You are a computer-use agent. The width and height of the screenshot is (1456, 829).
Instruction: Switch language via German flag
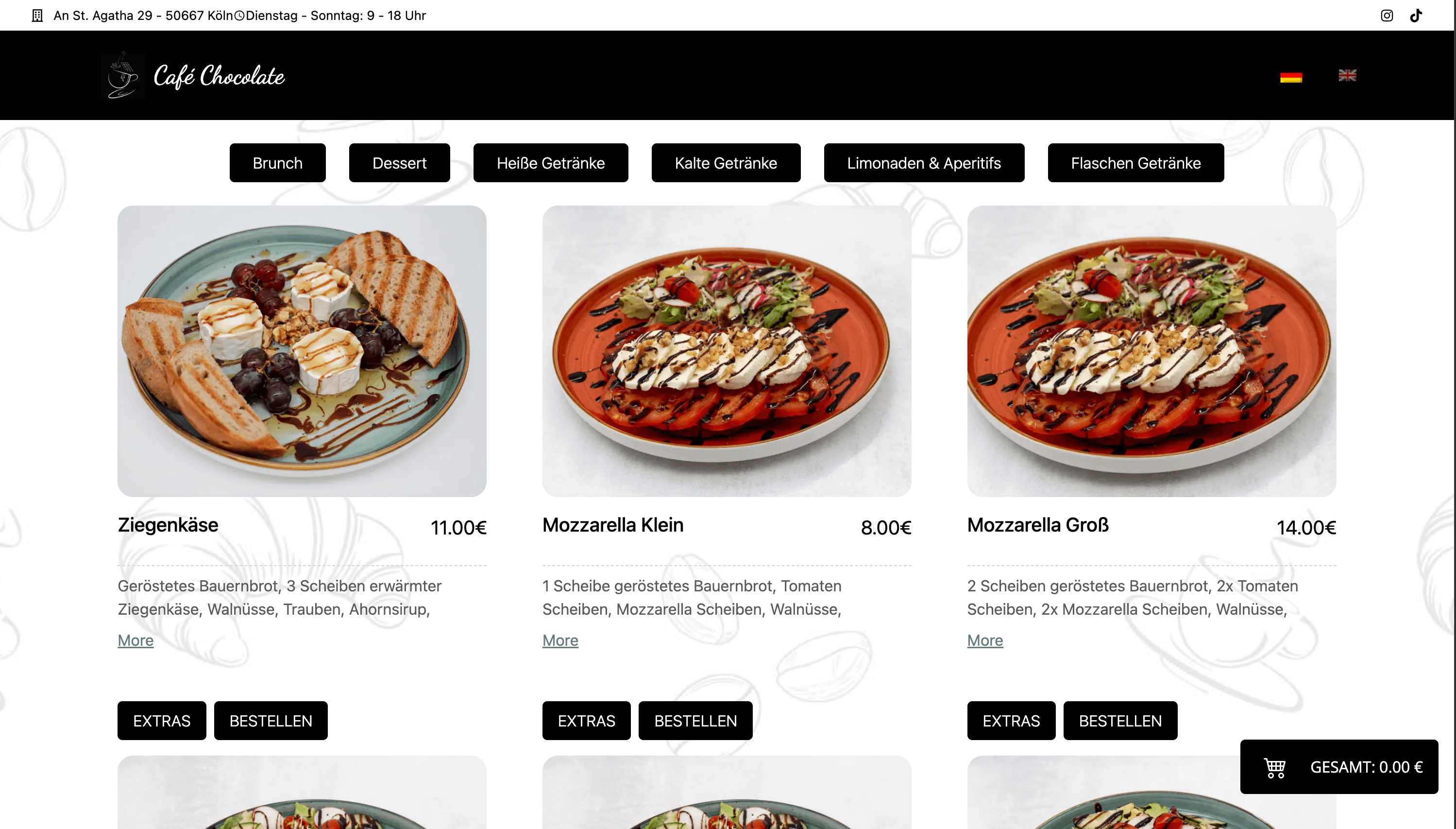point(1291,77)
